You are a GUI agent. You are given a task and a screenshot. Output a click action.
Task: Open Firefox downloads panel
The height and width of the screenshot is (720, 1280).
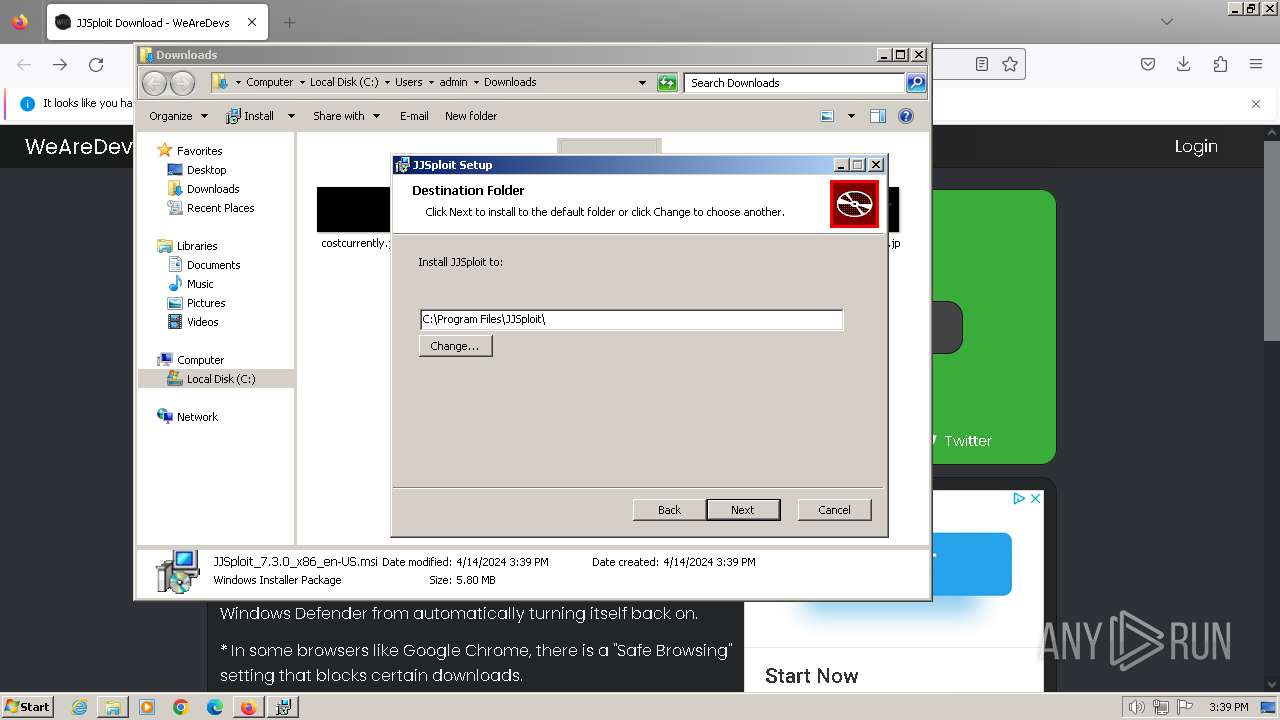(1184, 65)
